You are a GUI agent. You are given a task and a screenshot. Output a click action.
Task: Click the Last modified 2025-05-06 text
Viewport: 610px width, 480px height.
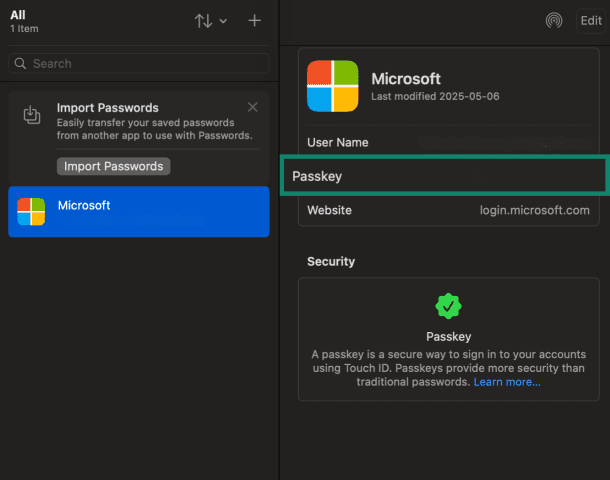(435, 96)
